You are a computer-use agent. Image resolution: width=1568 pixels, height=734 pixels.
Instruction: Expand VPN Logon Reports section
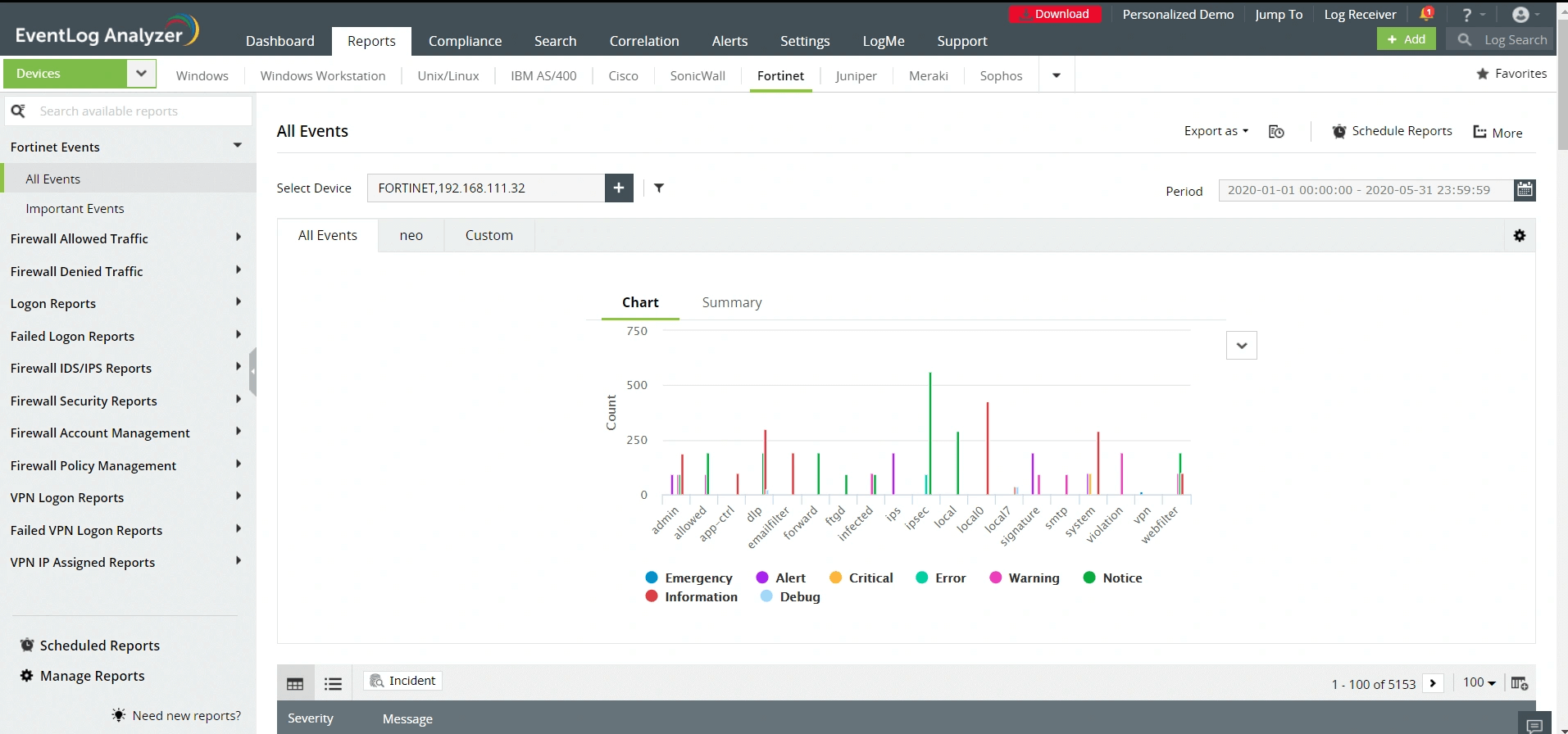239,496
